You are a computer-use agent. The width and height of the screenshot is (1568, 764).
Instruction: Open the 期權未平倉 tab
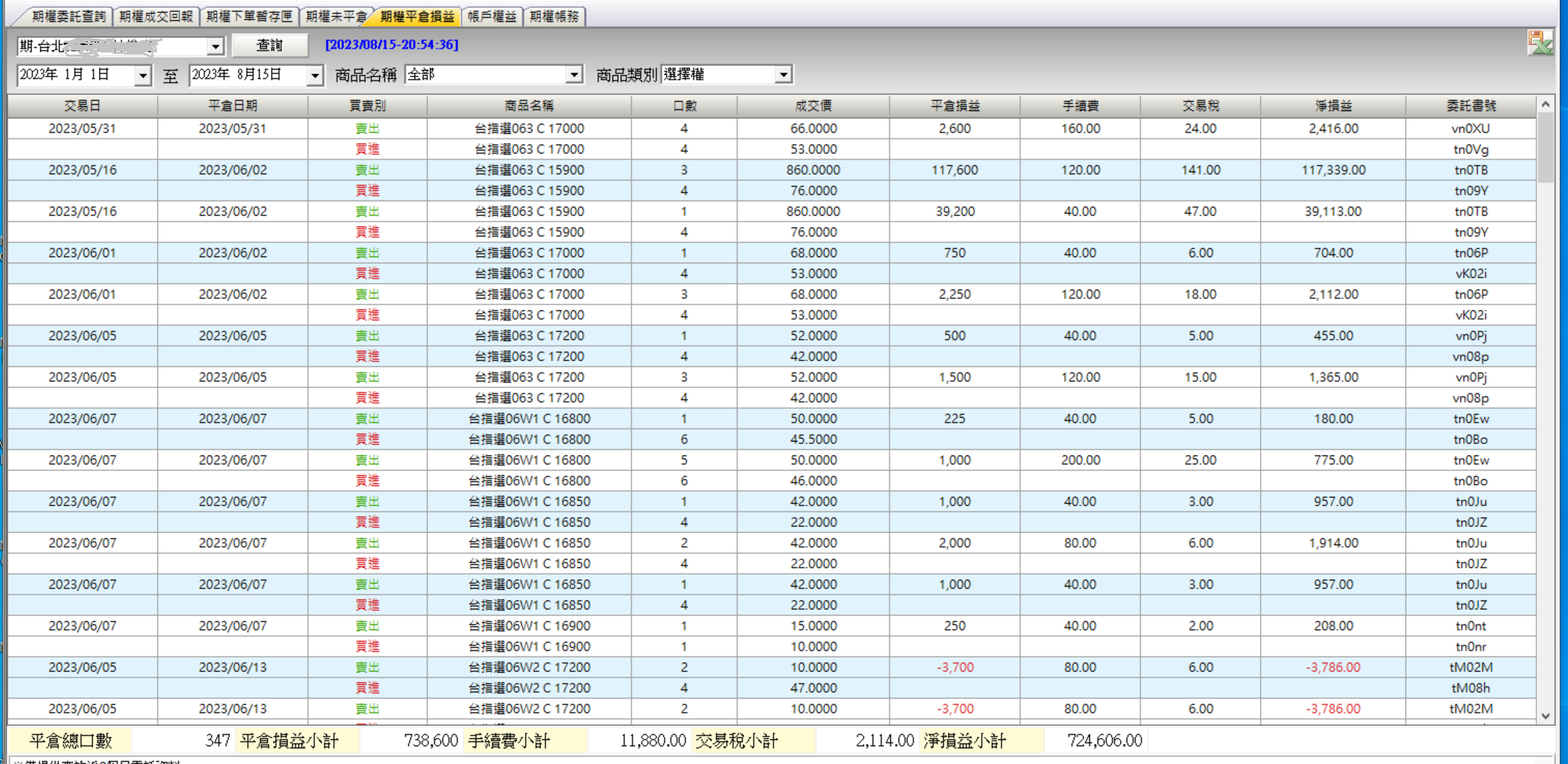tap(336, 16)
